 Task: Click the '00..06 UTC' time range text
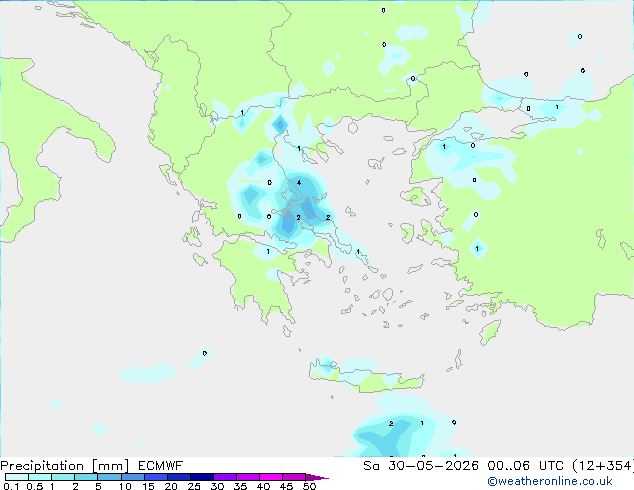tap(525, 466)
